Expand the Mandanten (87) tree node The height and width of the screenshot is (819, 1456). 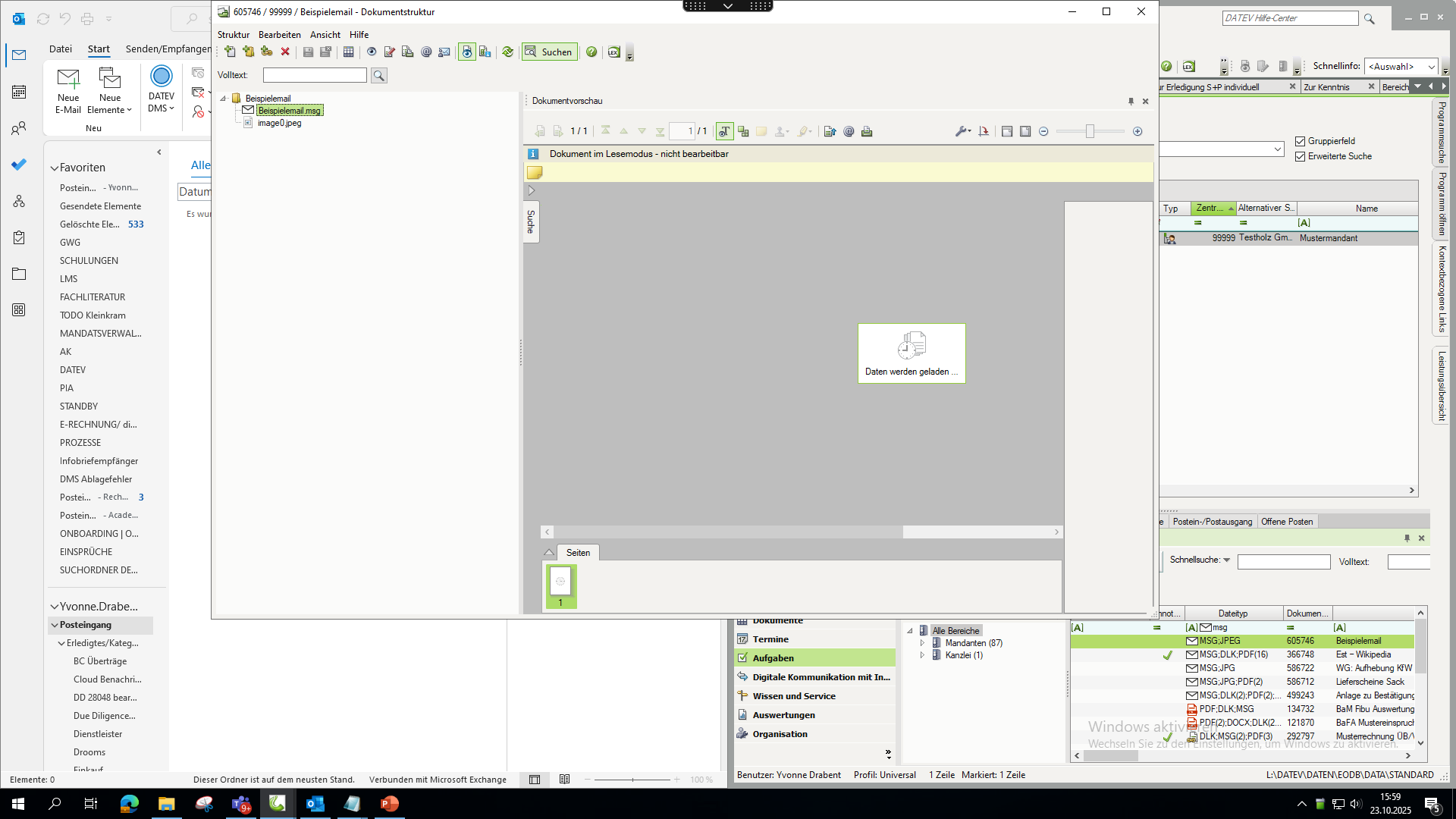[x=922, y=643]
